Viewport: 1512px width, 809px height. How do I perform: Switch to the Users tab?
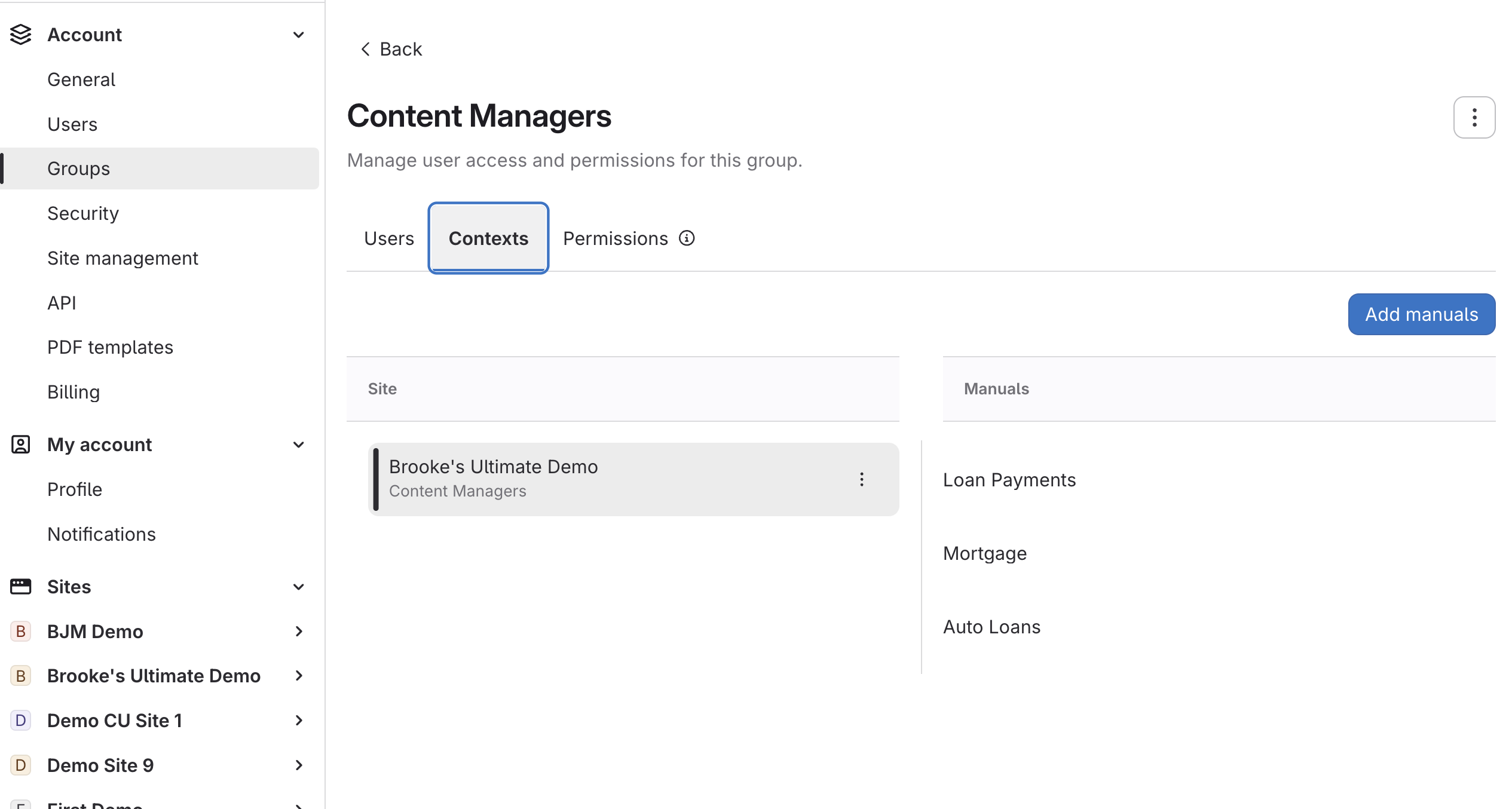[389, 238]
